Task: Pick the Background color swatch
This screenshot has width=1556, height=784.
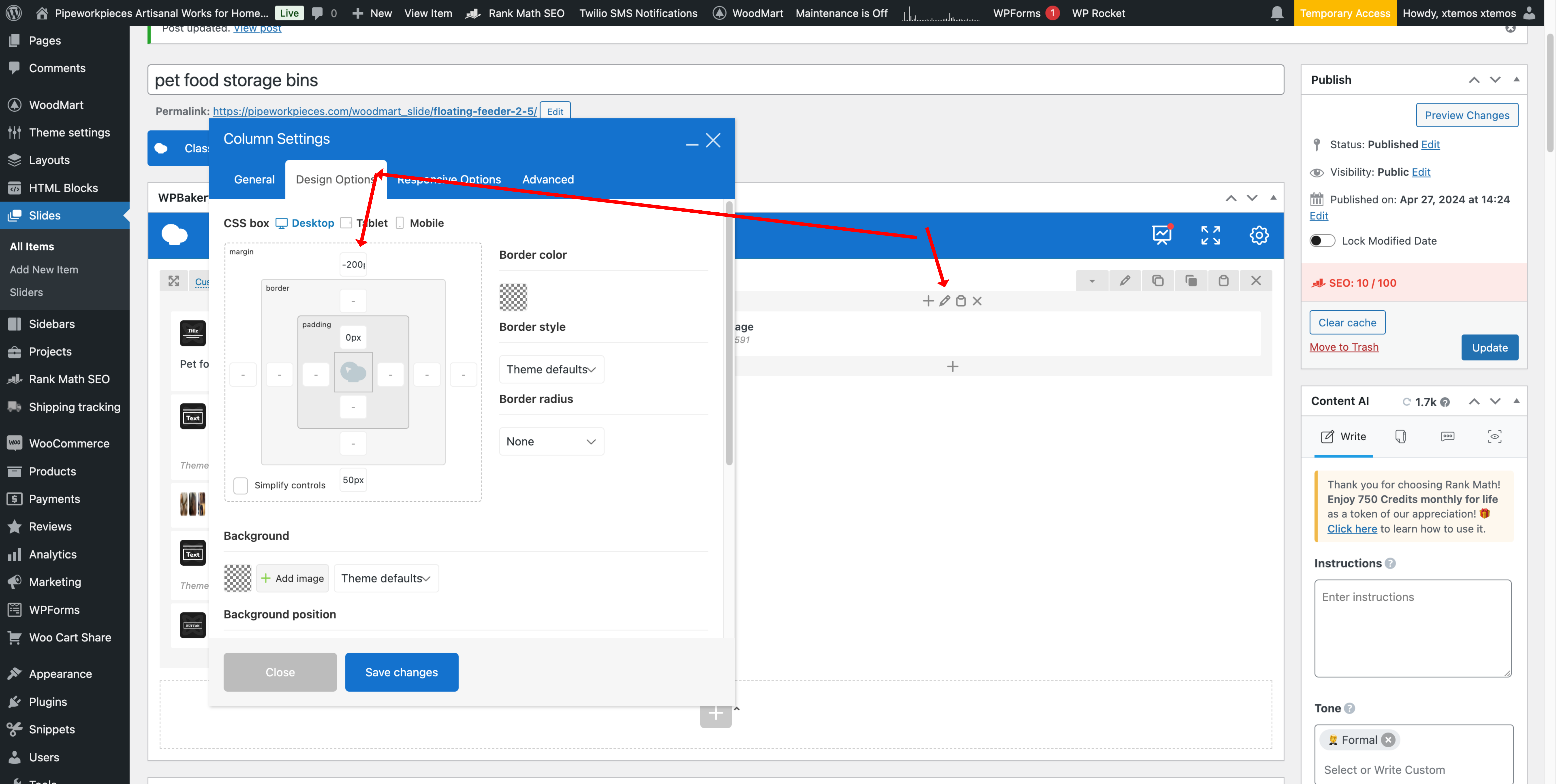Action: (x=238, y=578)
